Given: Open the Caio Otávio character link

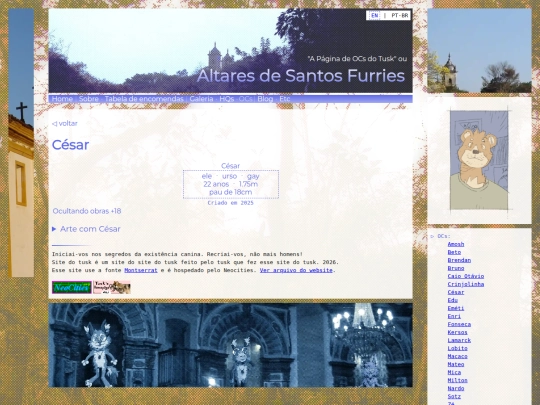Looking at the screenshot, I should point(466,276).
